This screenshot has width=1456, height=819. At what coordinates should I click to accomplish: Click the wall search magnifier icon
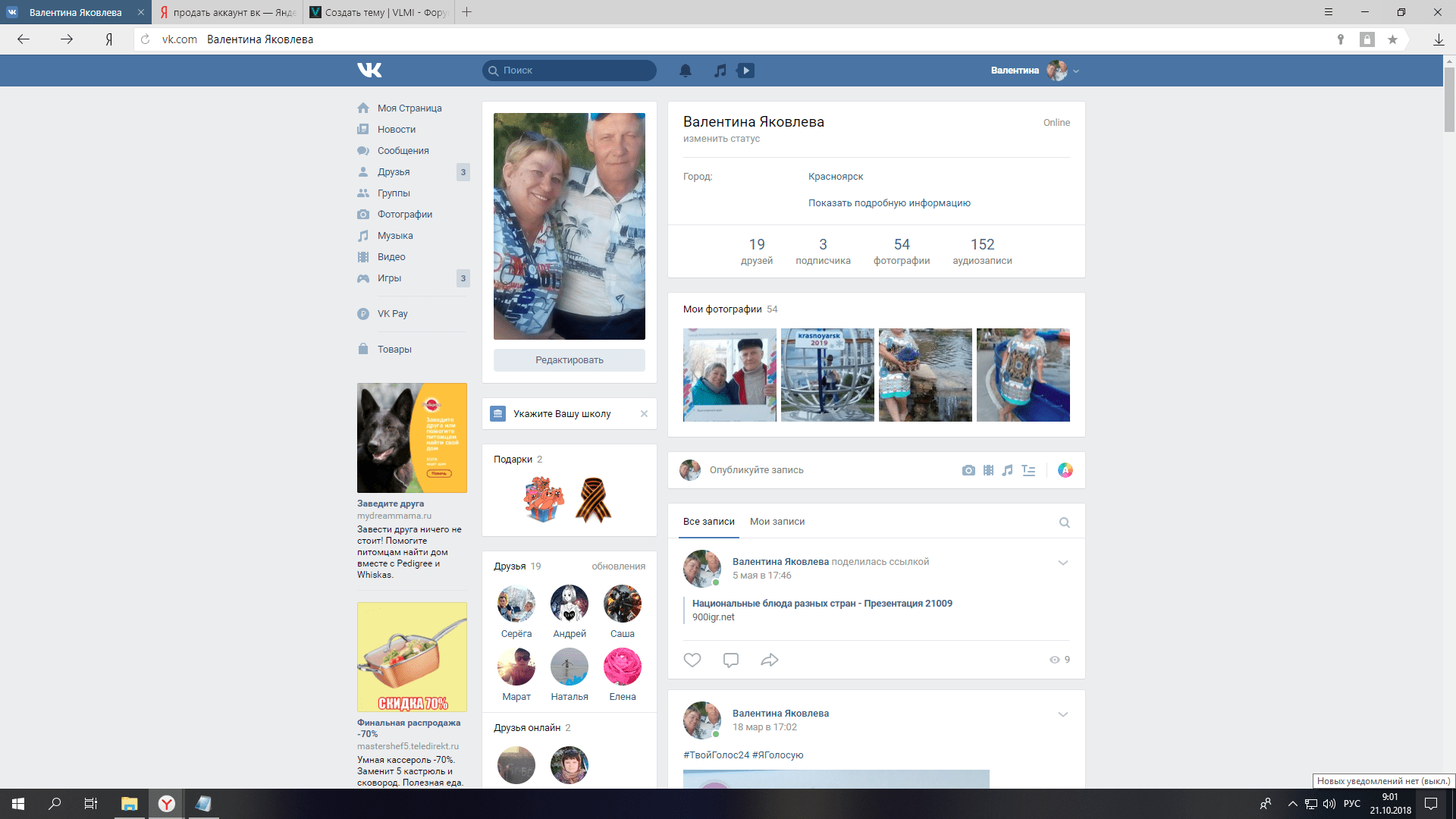(1064, 522)
